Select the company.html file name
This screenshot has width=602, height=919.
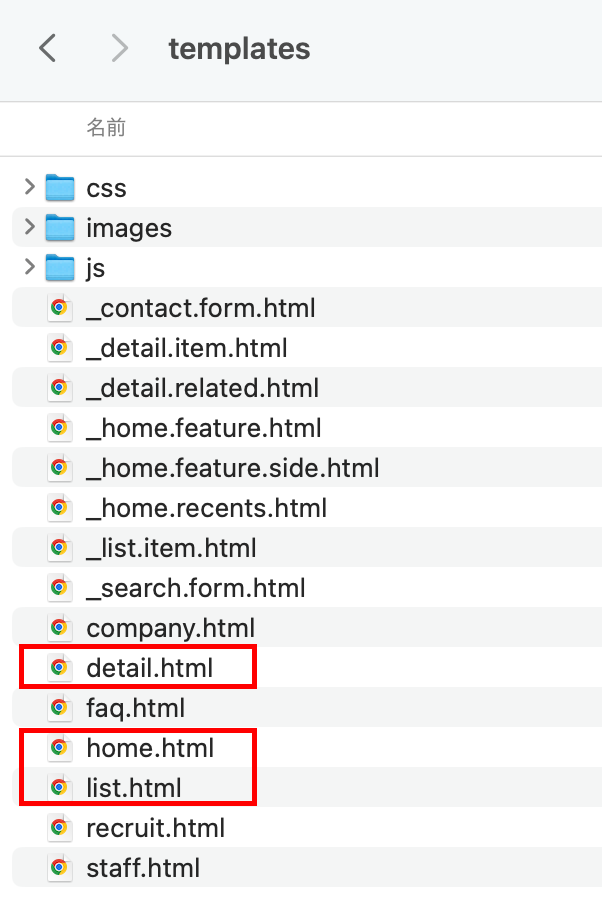pyautogui.click(x=170, y=628)
